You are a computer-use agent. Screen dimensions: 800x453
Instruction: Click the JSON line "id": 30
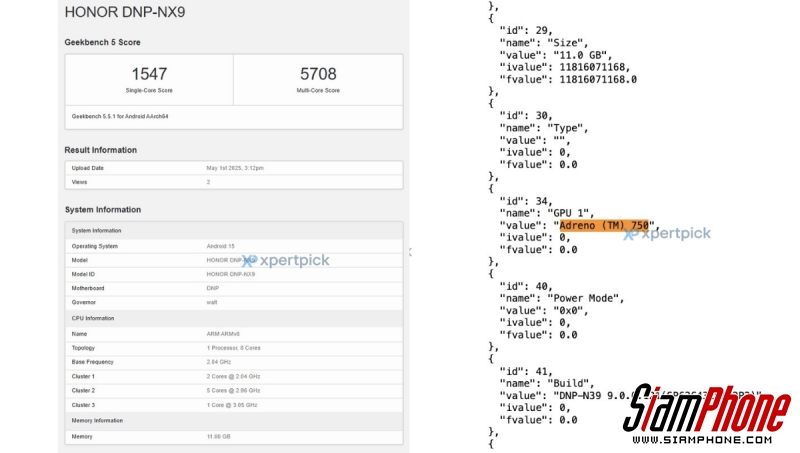coord(526,116)
